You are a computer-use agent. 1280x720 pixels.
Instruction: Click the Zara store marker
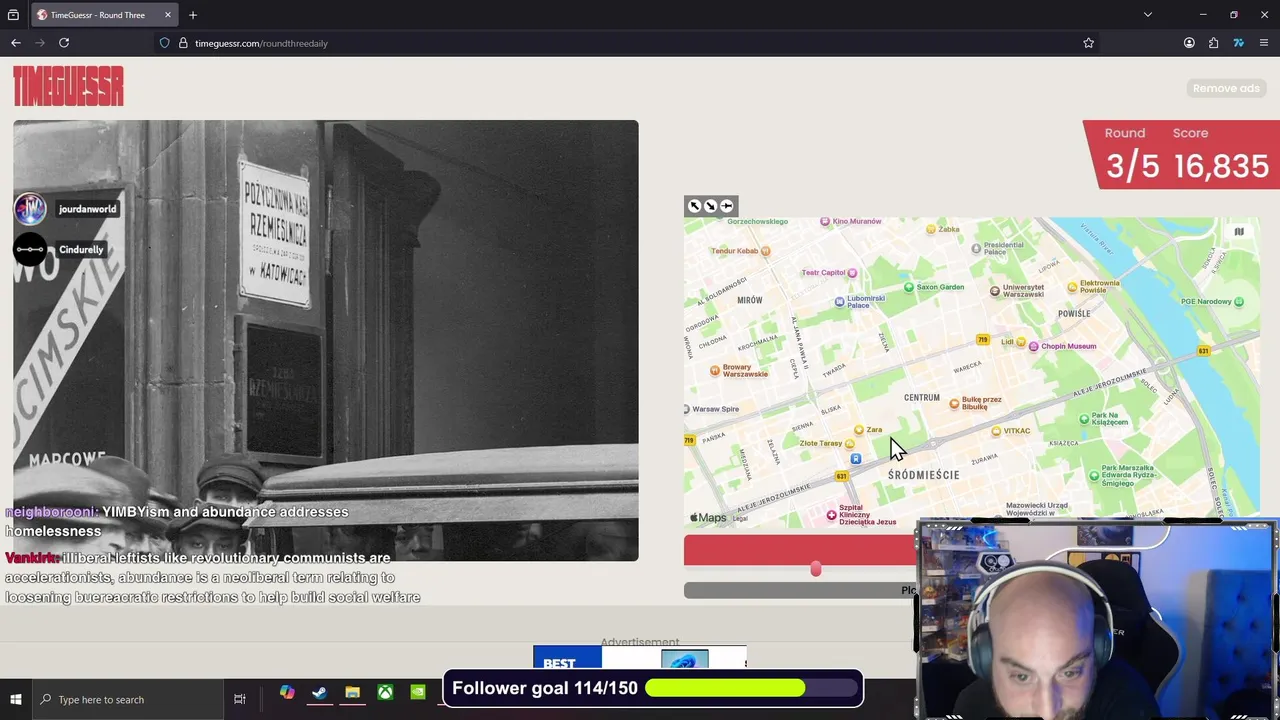[x=859, y=430]
